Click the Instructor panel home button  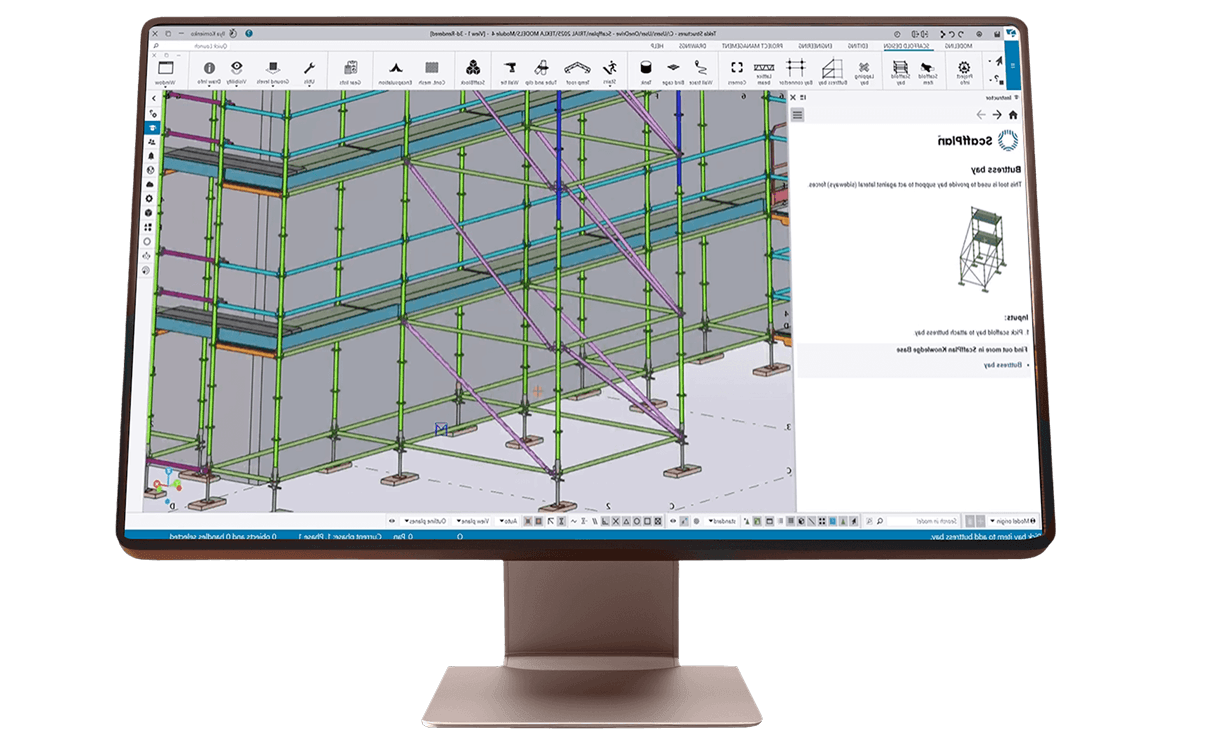(1012, 115)
